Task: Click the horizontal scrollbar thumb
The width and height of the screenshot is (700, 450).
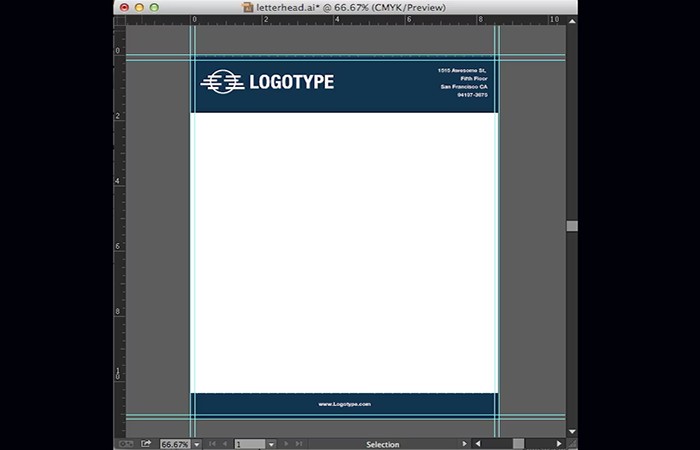Action: (x=518, y=444)
